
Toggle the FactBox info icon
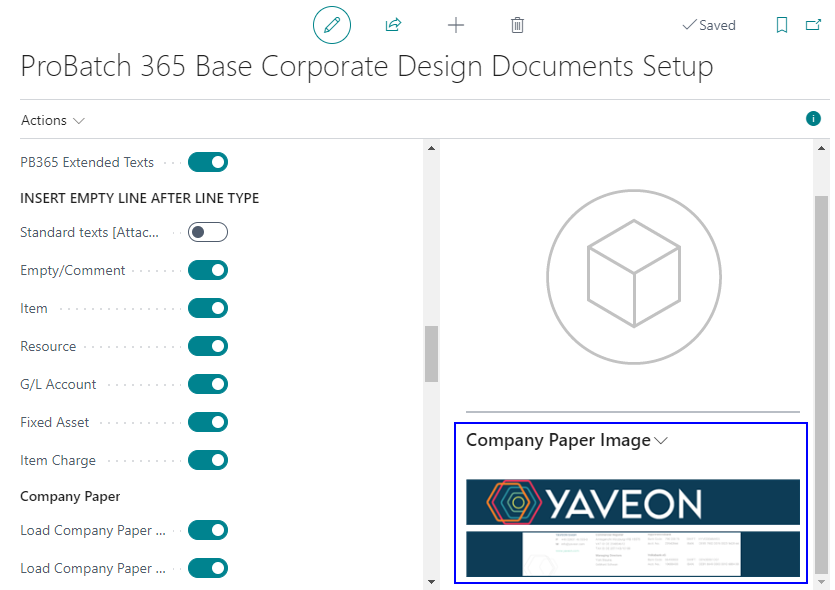813,118
